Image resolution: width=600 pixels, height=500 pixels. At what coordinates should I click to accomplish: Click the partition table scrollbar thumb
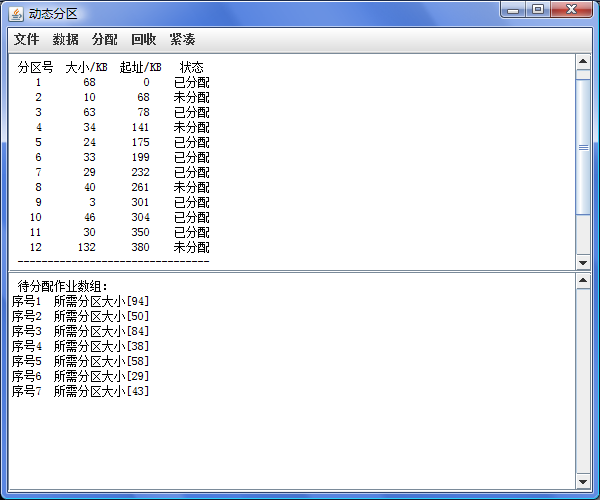pos(583,146)
